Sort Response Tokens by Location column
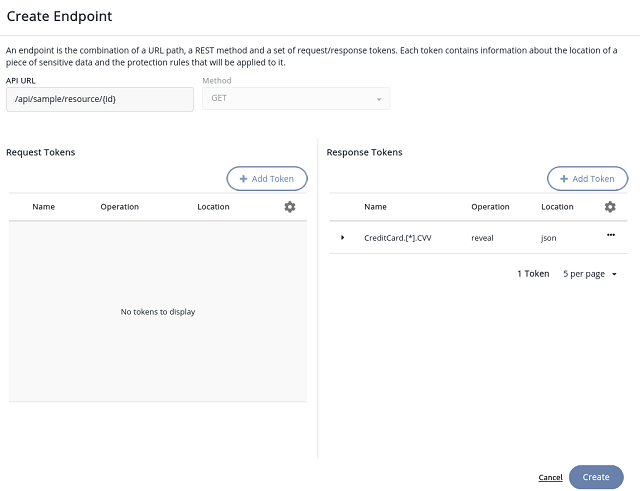640x491 pixels. pyautogui.click(x=557, y=207)
